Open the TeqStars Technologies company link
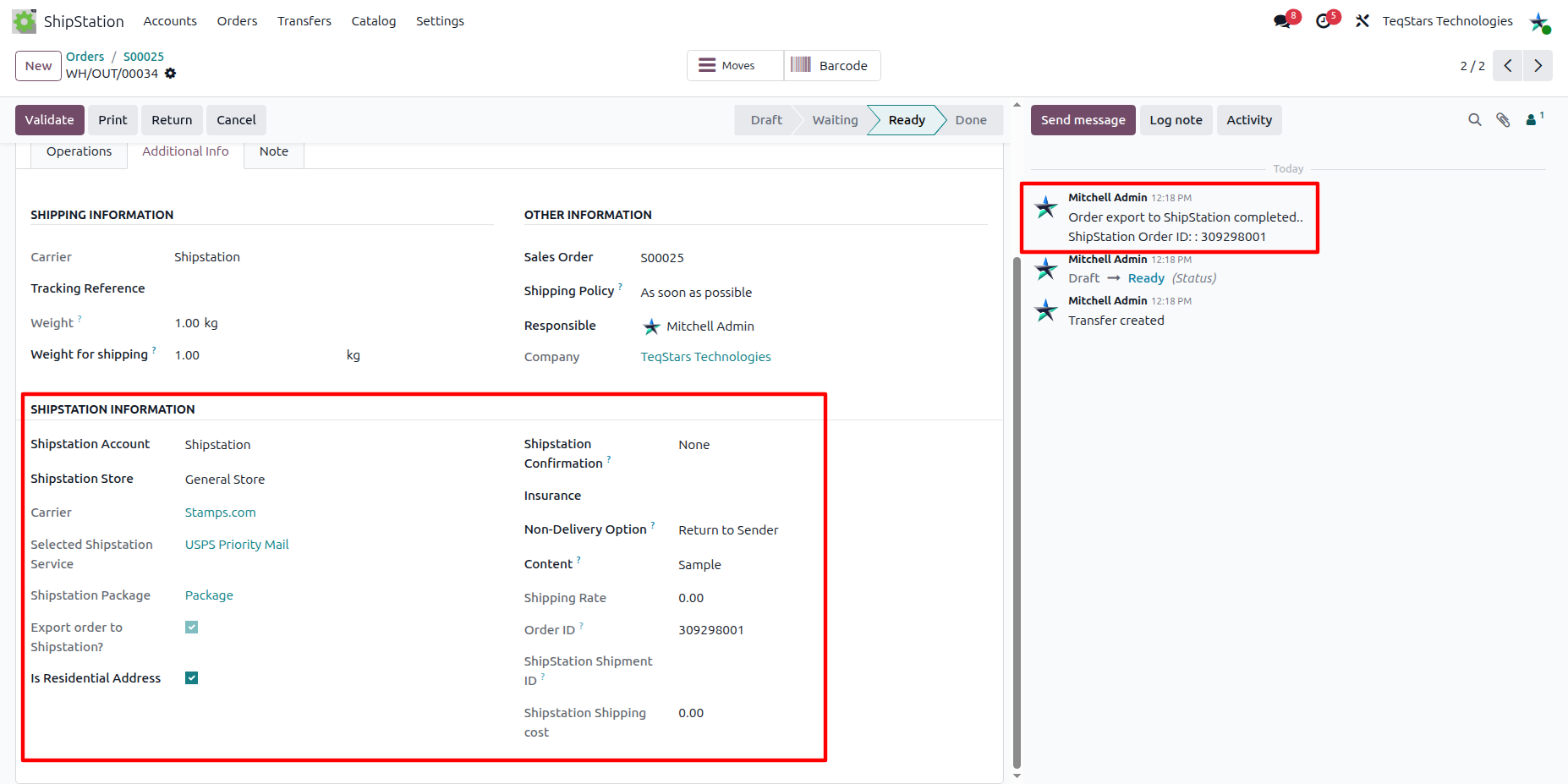 tap(705, 357)
